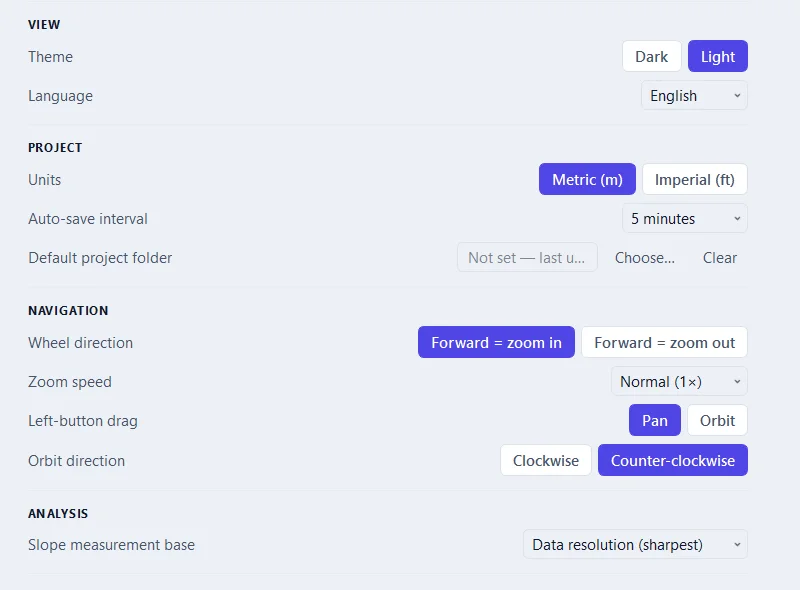Click the 'NAVIGATION' section heading
Screen dimensions: 800x590
(68, 310)
